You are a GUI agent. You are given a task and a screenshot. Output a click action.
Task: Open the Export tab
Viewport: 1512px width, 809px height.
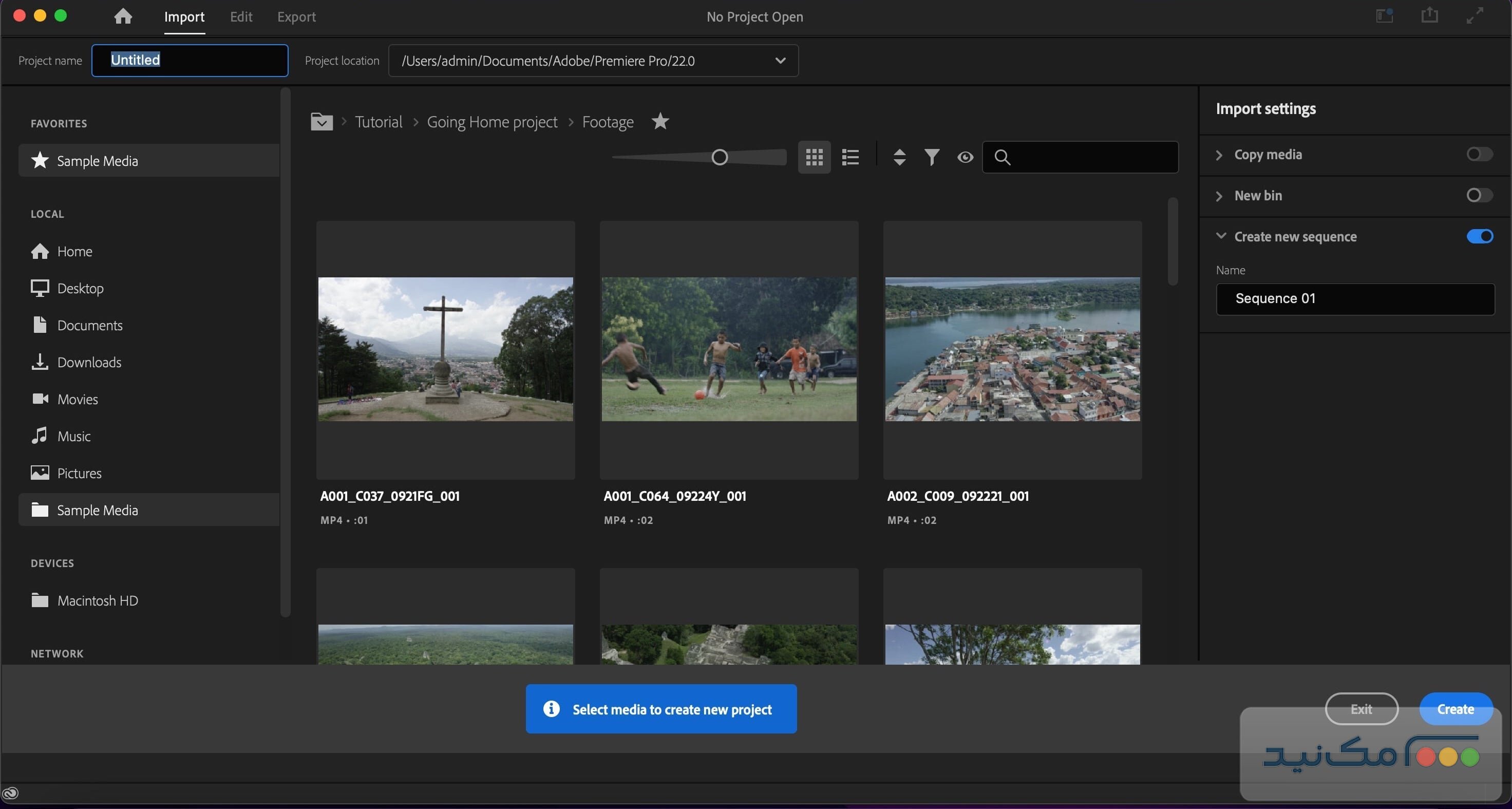pos(296,16)
